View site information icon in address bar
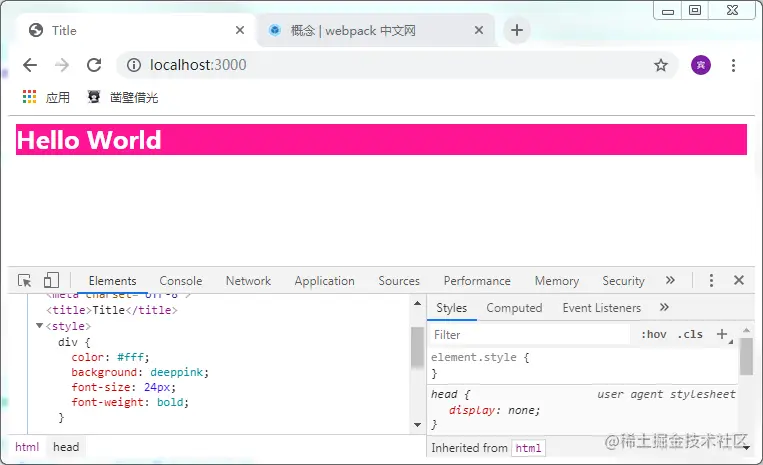Viewport: 763px width, 465px height. click(134, 65)
